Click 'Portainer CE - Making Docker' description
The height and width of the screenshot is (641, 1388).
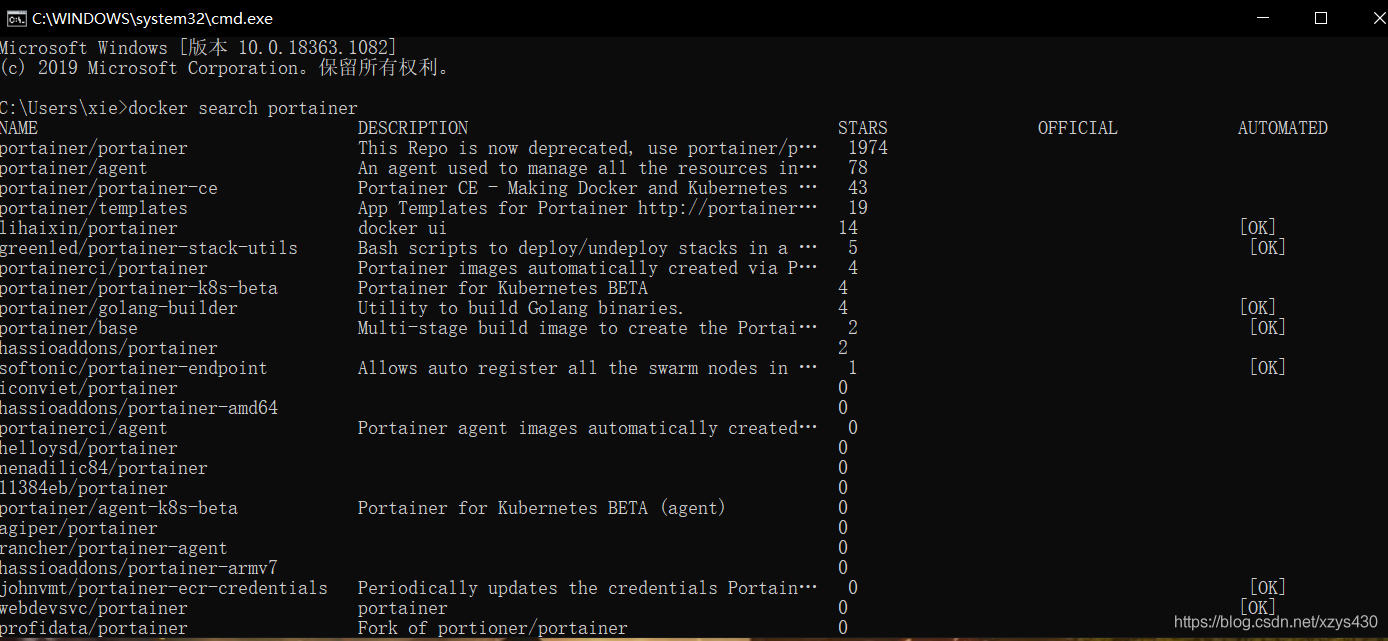click(x=588, y=188)
